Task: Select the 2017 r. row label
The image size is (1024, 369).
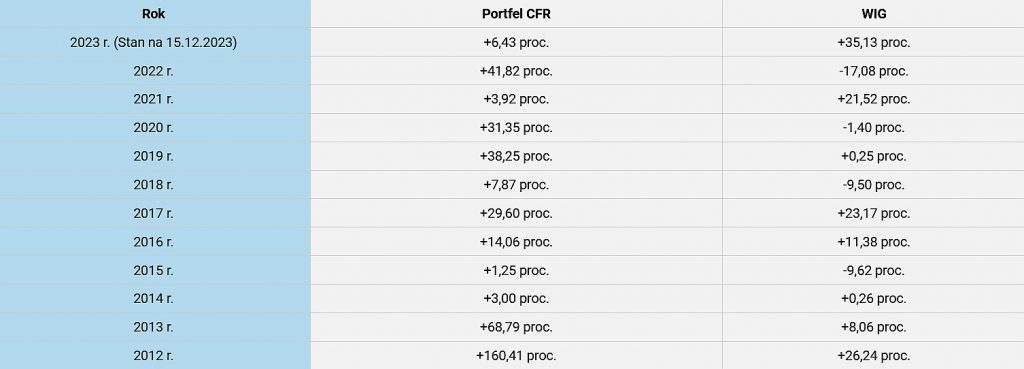Action: pyautogui.click(x=153, y=214)
